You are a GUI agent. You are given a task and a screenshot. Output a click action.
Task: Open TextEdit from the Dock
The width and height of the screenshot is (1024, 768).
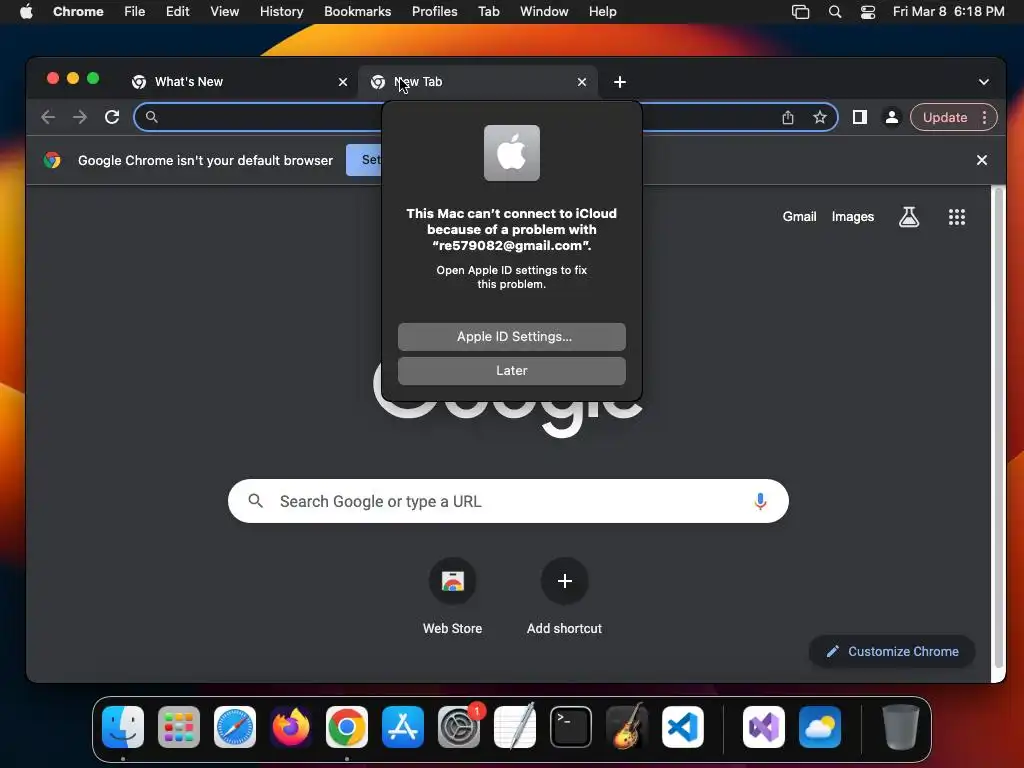click(x=515, y=727)
